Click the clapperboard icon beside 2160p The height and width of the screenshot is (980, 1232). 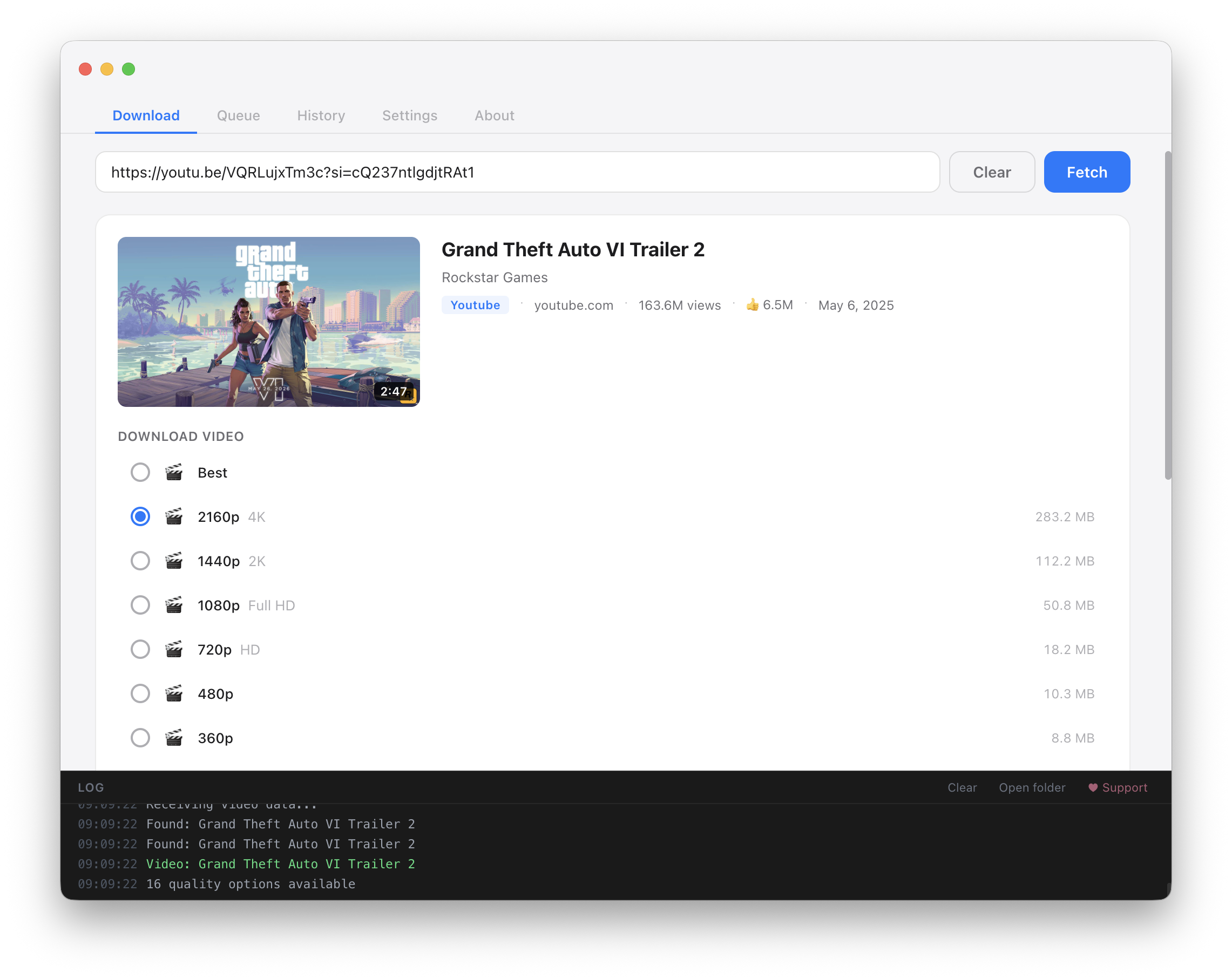point(174,516)
